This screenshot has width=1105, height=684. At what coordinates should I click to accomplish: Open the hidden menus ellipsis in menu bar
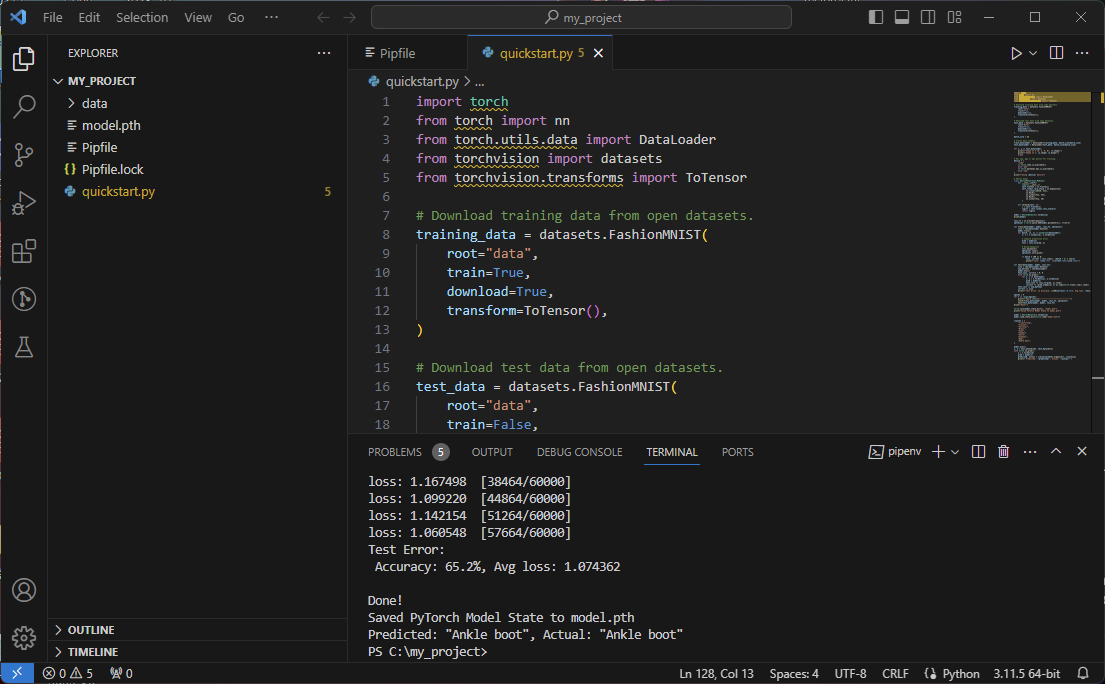271,18
